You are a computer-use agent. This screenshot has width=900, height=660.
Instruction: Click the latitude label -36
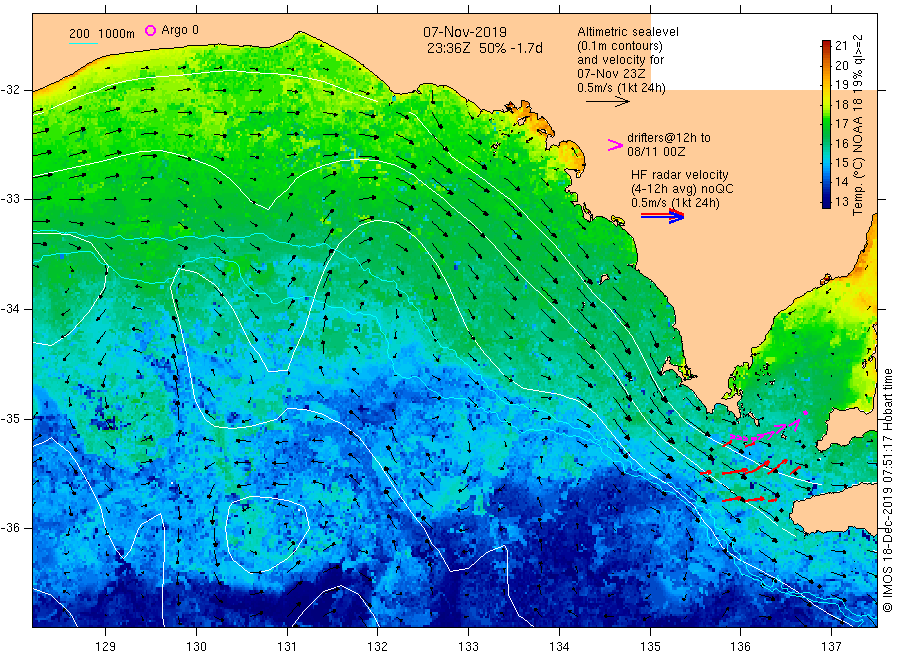click(x=10, y=527)
